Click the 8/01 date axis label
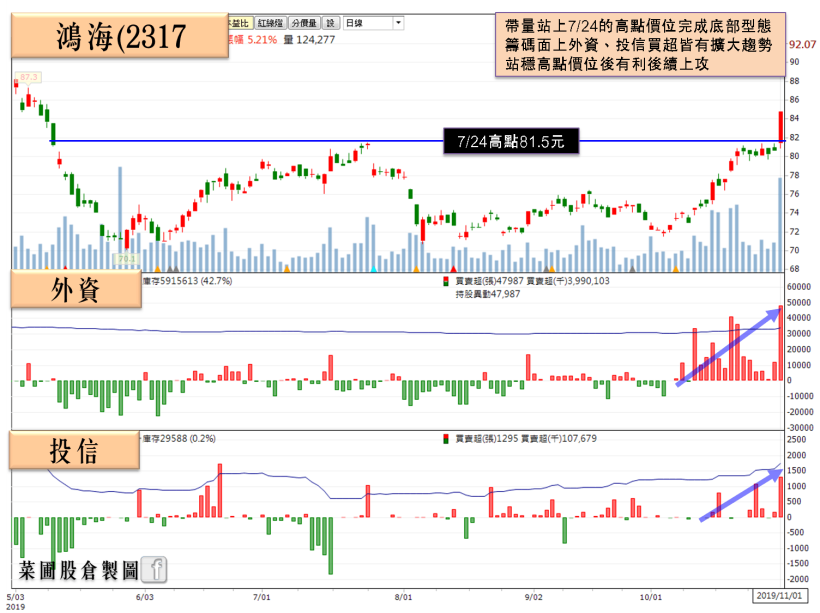The height and width of the screenshot is (613, 820). pyautogui.click(x=403, y=597)
